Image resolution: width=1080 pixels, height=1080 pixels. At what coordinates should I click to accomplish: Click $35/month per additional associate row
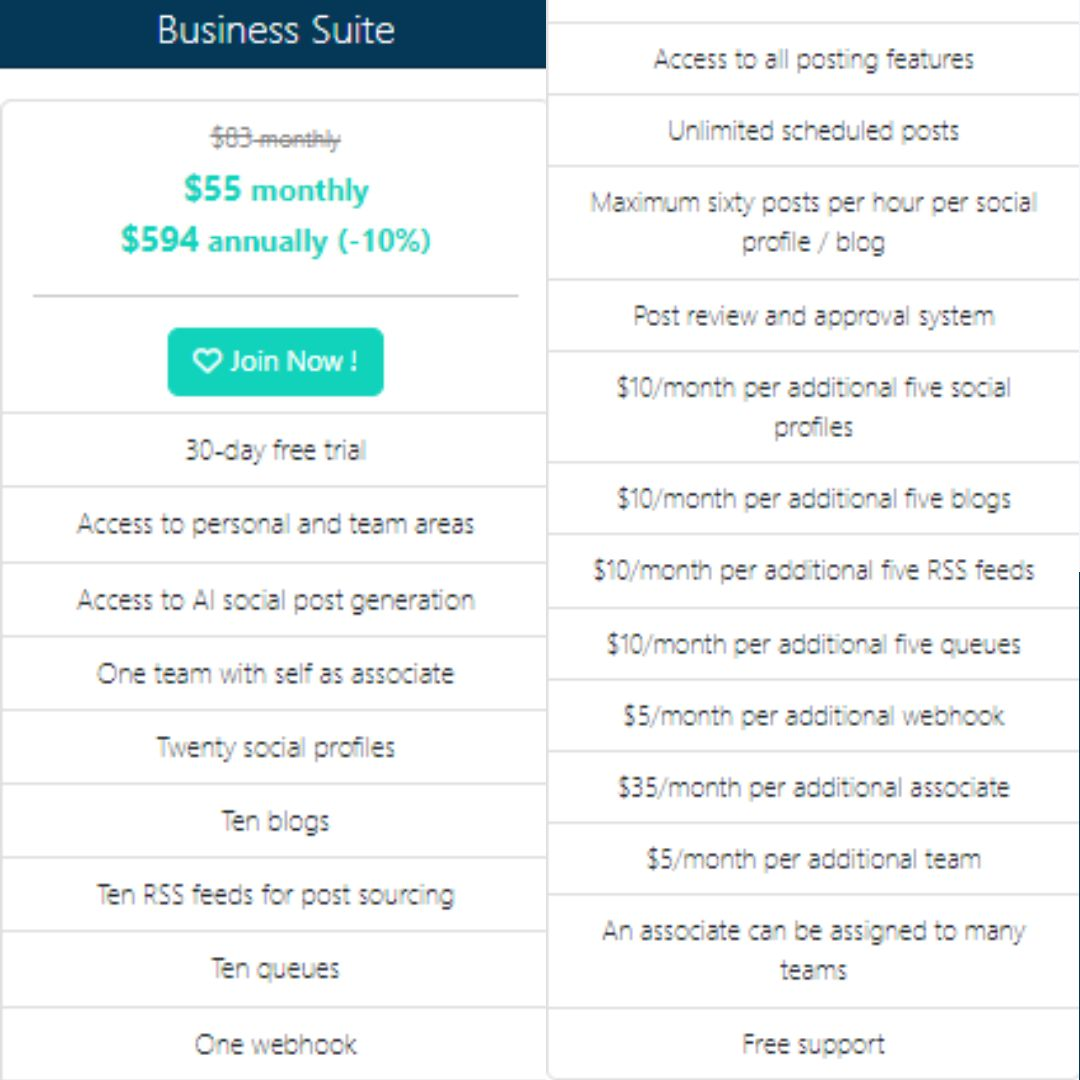click(x=813, y=787)
